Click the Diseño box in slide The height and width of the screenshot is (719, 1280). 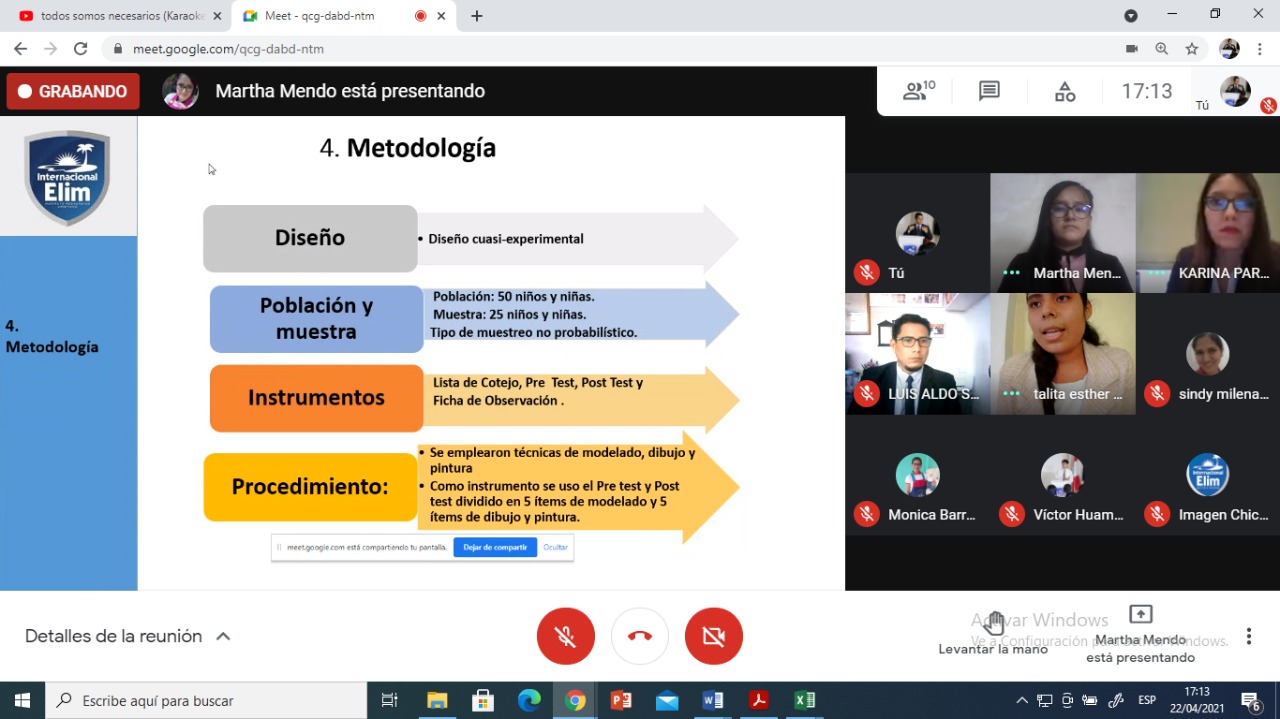[310, 238]
